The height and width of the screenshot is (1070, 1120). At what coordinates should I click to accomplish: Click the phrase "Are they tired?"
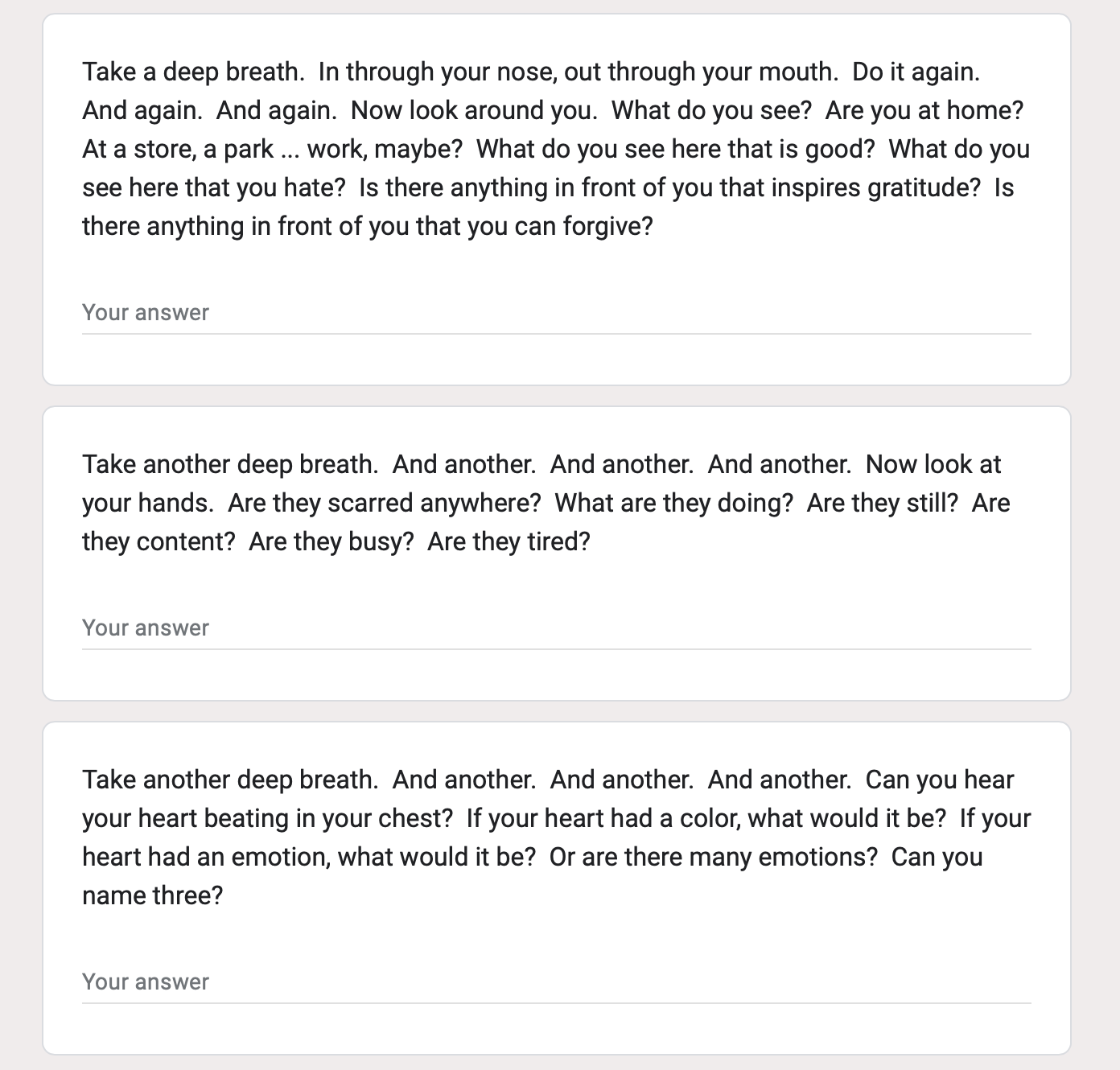509,541
